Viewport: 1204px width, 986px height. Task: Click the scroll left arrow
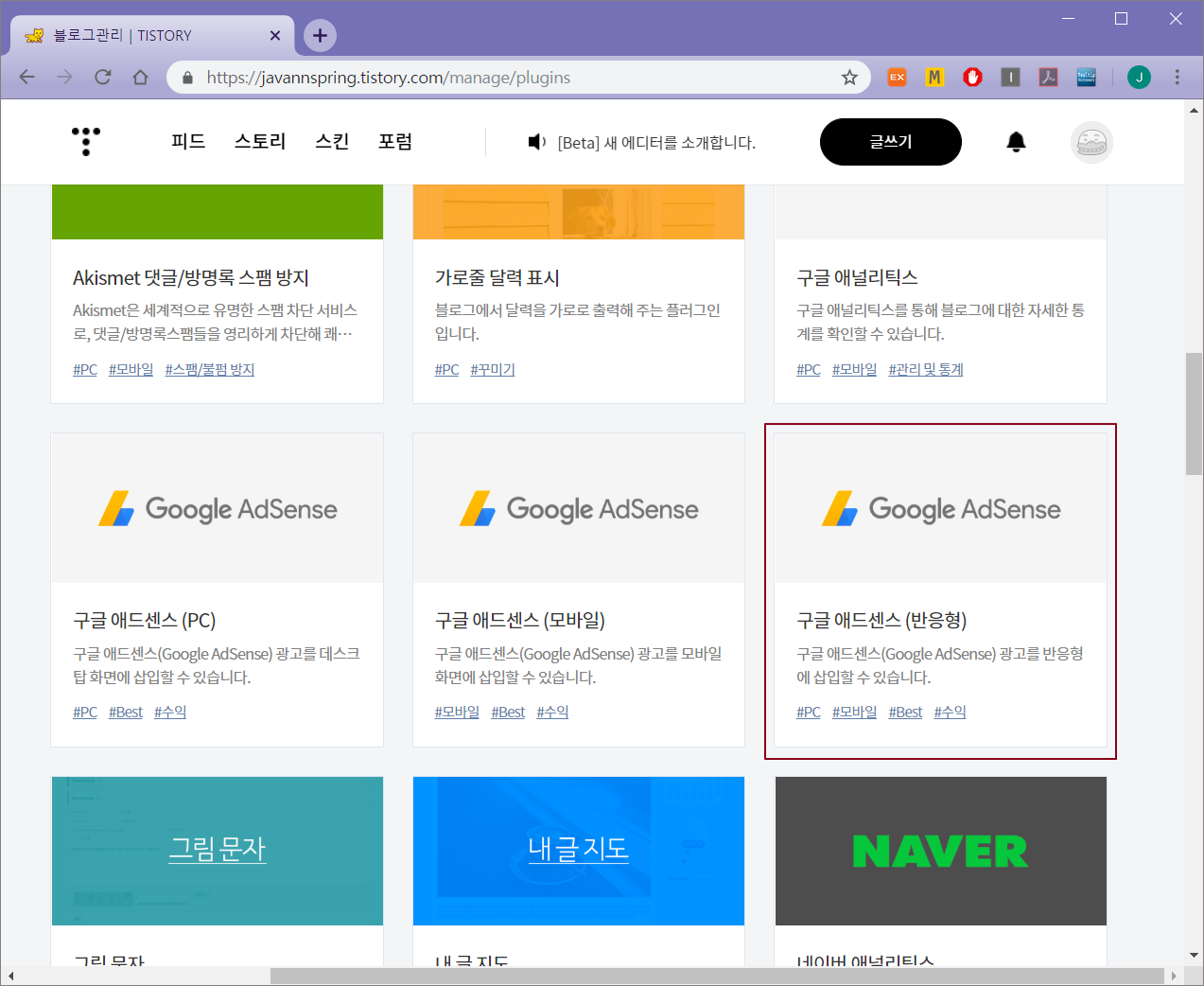[9, 976]
